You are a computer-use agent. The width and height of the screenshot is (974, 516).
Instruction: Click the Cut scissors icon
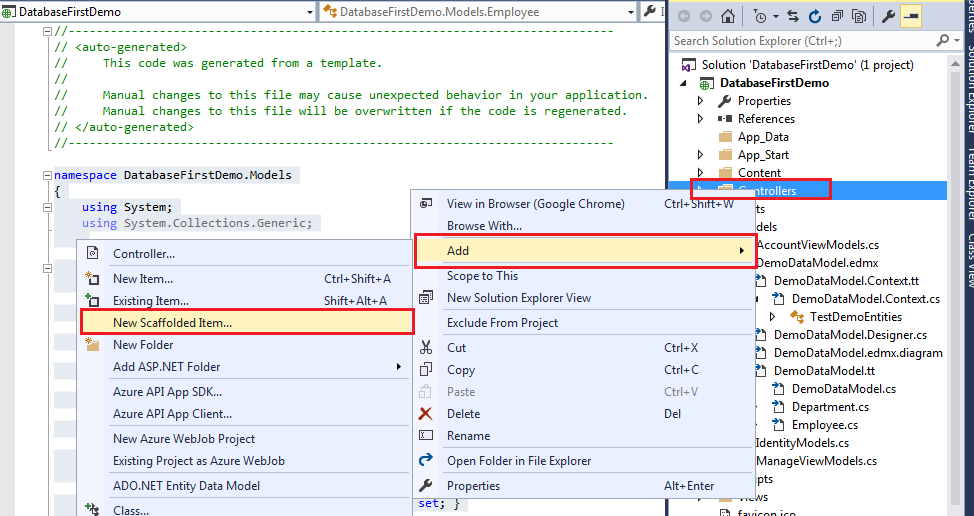[426, 348]
